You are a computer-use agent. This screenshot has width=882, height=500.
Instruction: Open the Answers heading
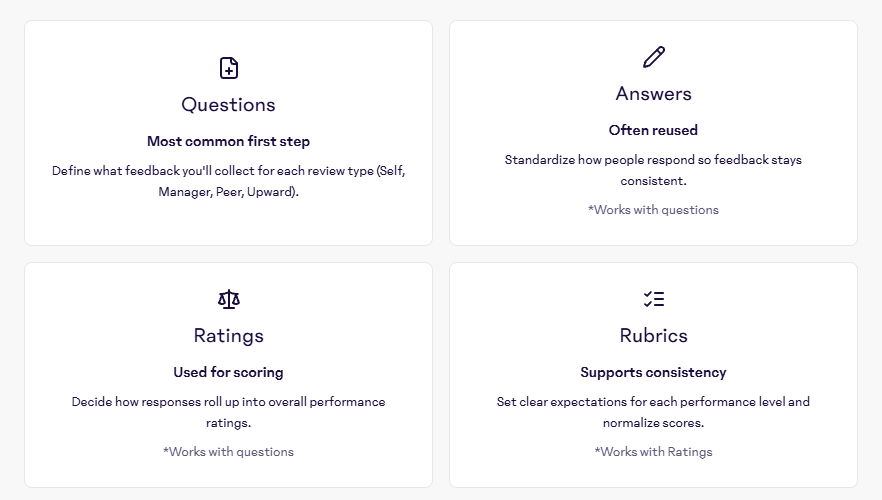coord(654,94)
